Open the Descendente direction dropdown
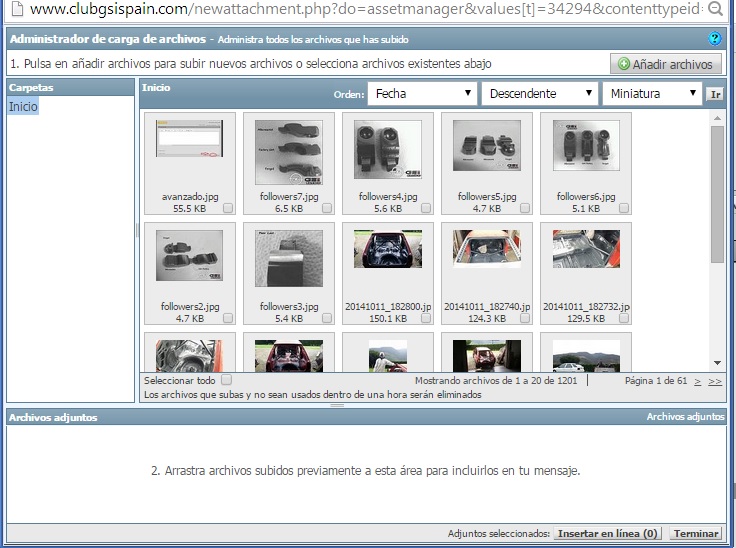The image size is (736, 548). click(538, 94)
